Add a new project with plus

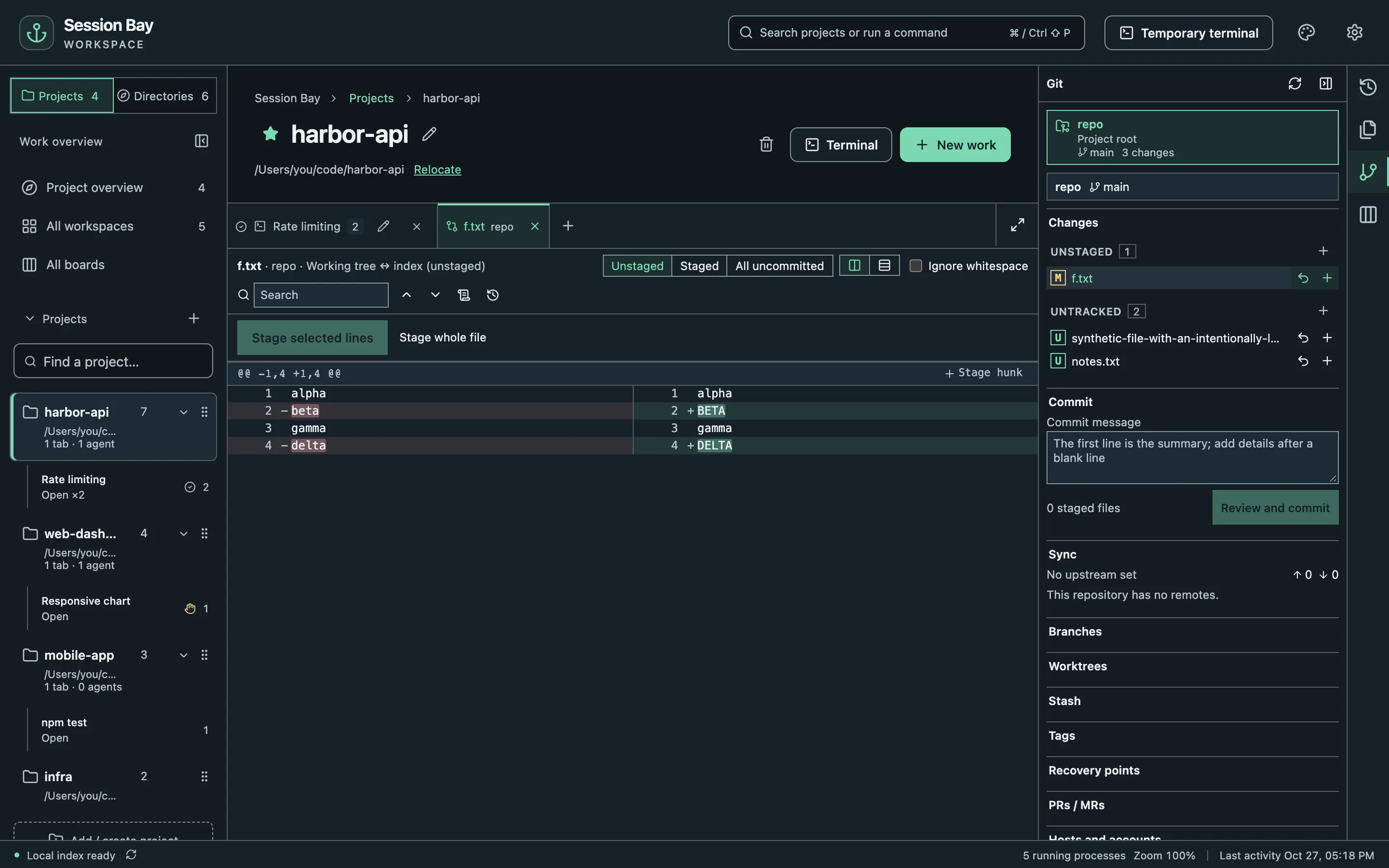pos(194,319)
